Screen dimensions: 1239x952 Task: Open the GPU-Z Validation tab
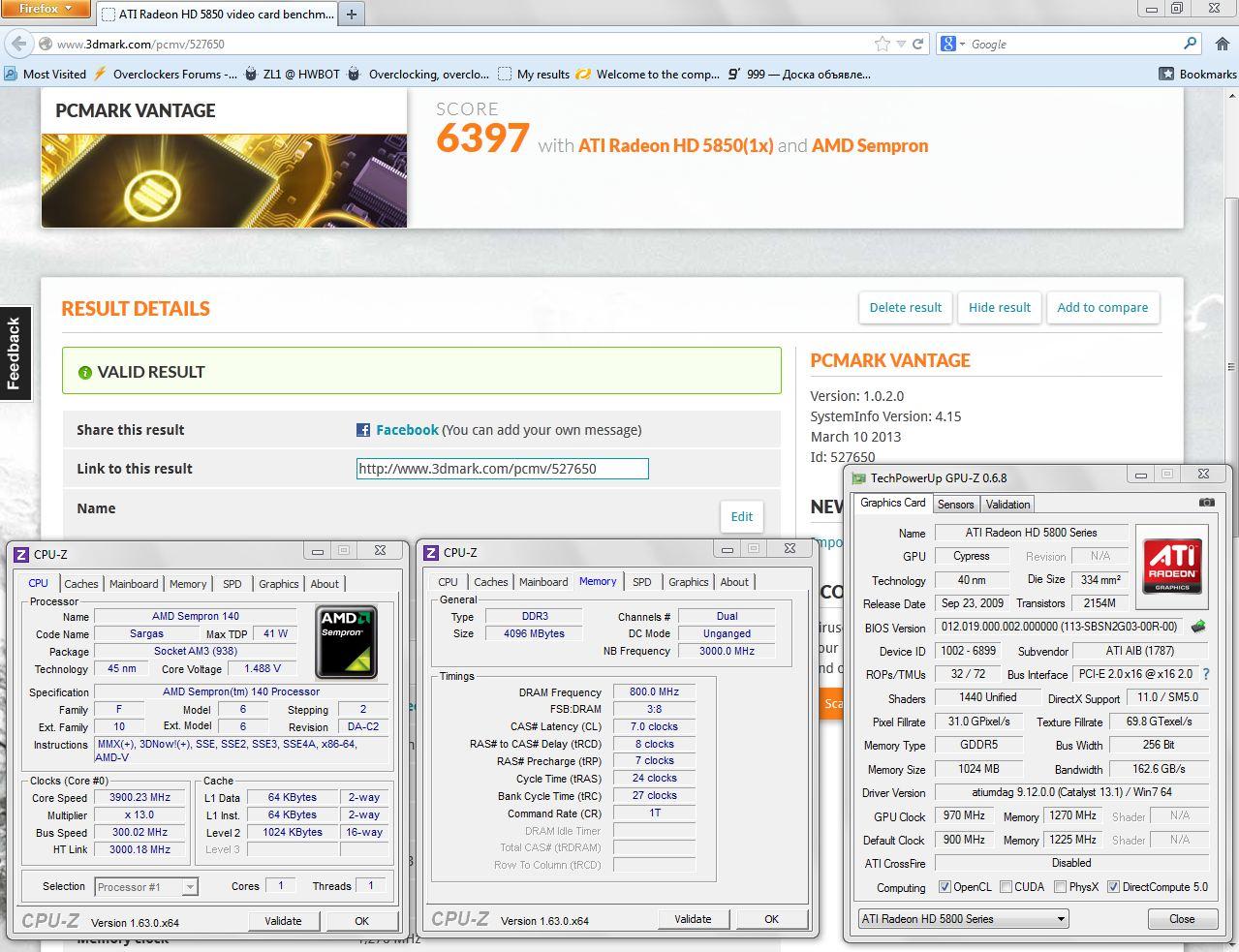click(1007, 505)
